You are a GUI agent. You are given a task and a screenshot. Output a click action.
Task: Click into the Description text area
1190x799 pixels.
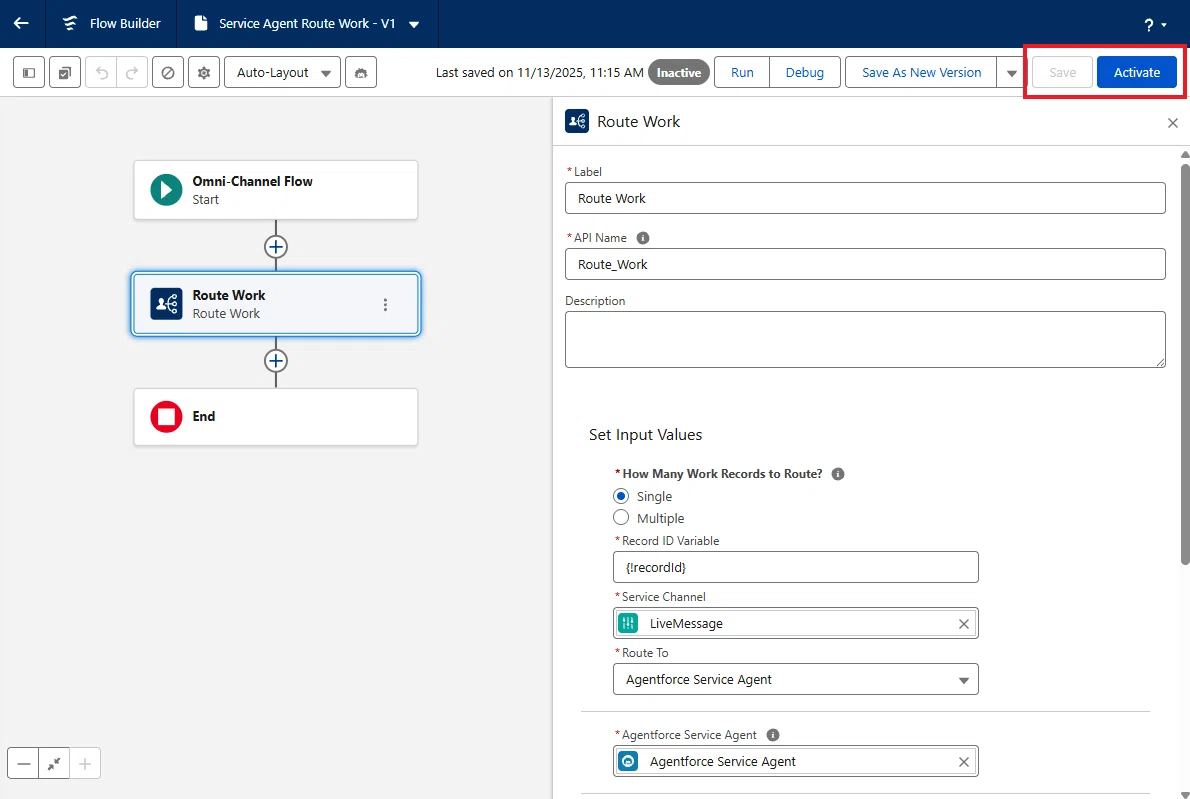pos(865,339)
